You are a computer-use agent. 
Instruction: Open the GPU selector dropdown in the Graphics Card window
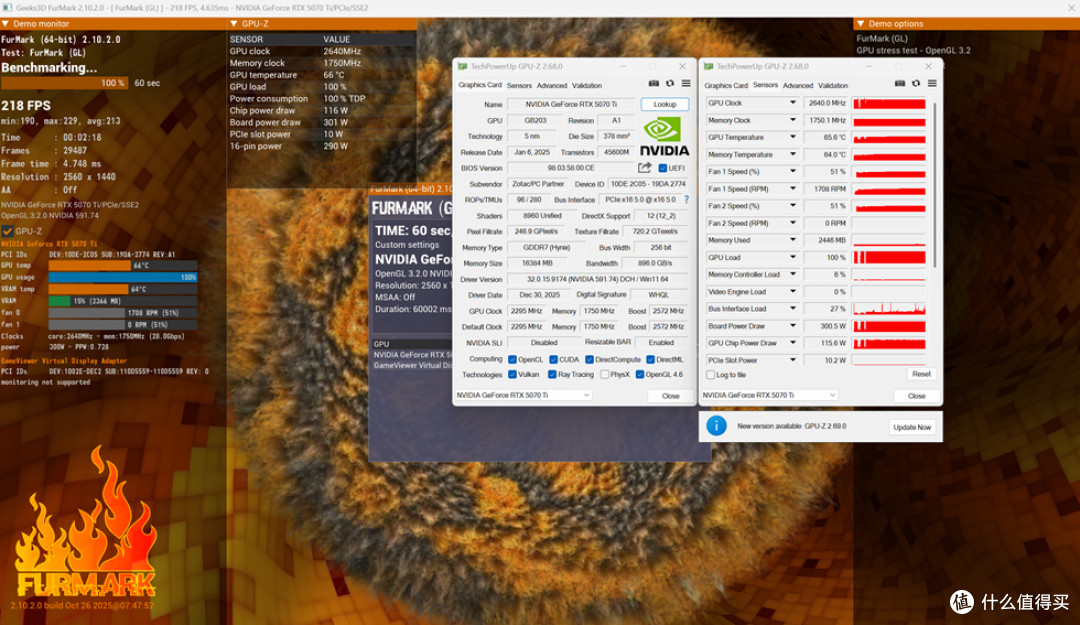click(x=523, y=395)
